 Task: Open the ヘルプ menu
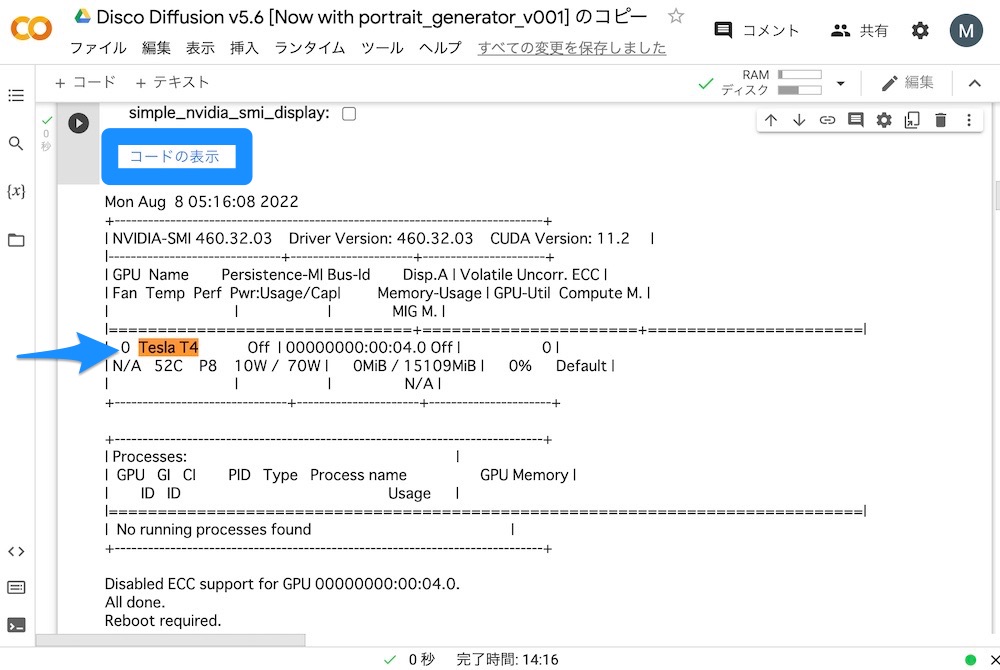[x=440, y=48]
